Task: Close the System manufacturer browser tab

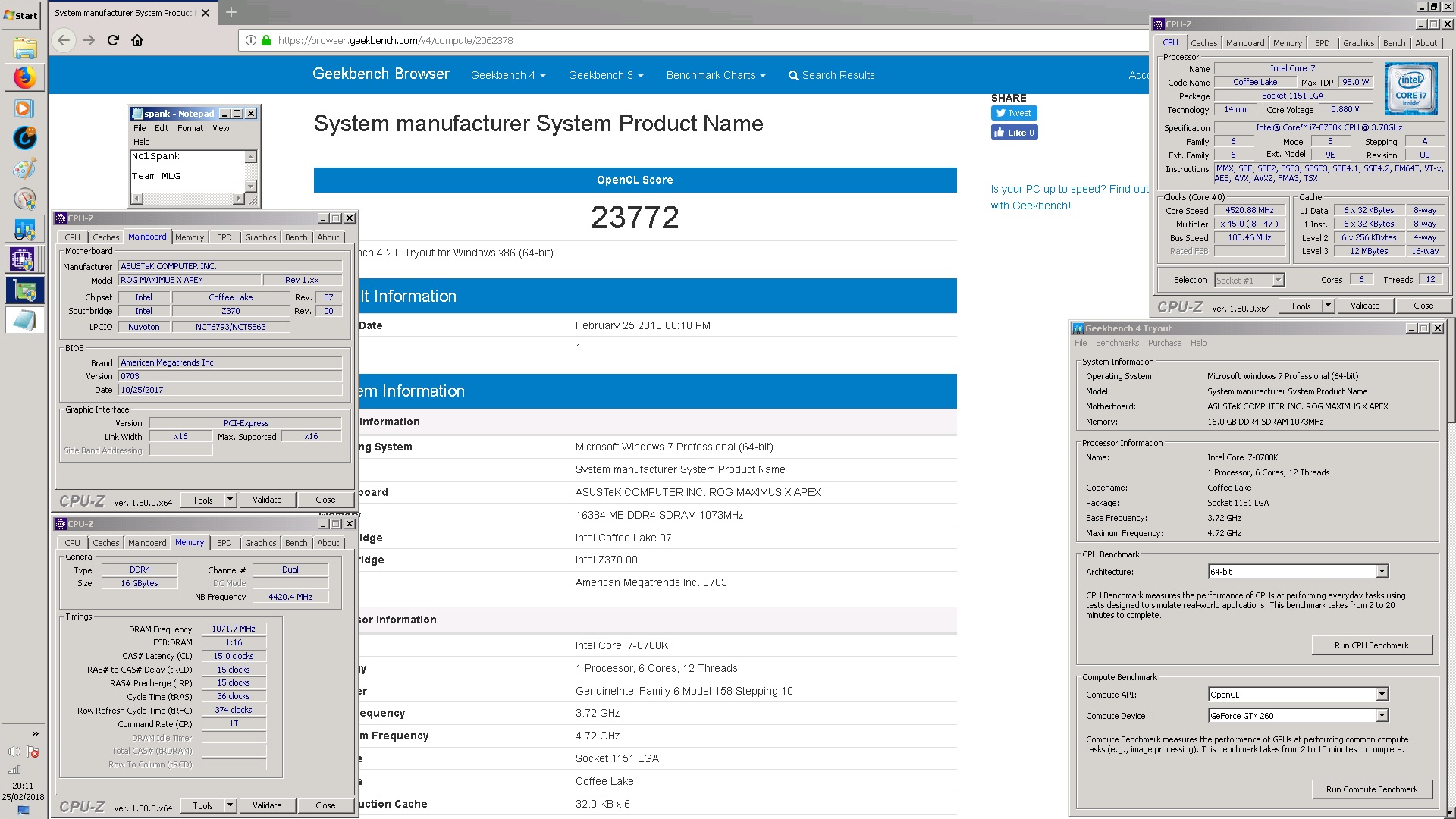Action: click(x=206, y=13)
